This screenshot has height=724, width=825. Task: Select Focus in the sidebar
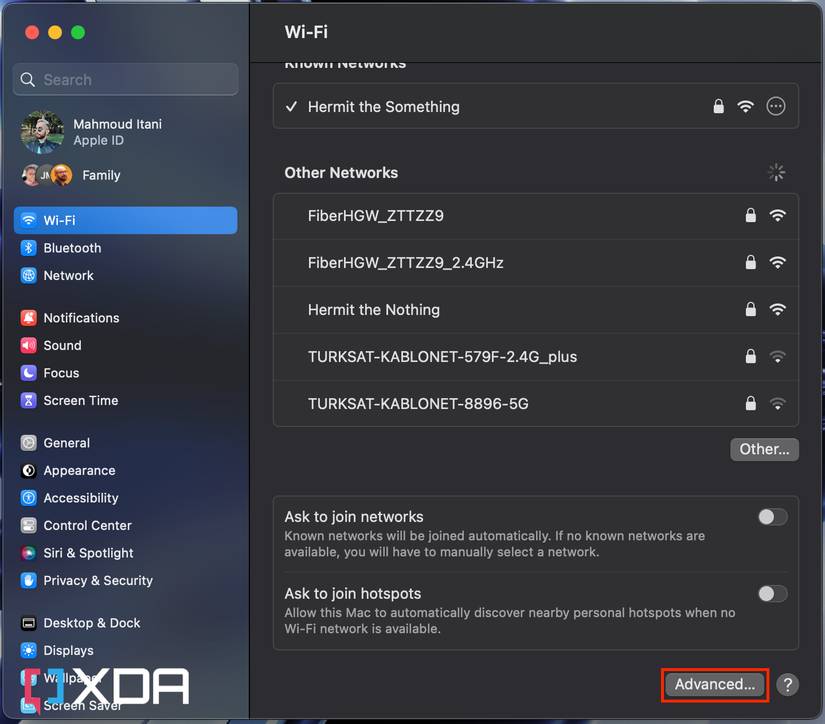125,373
